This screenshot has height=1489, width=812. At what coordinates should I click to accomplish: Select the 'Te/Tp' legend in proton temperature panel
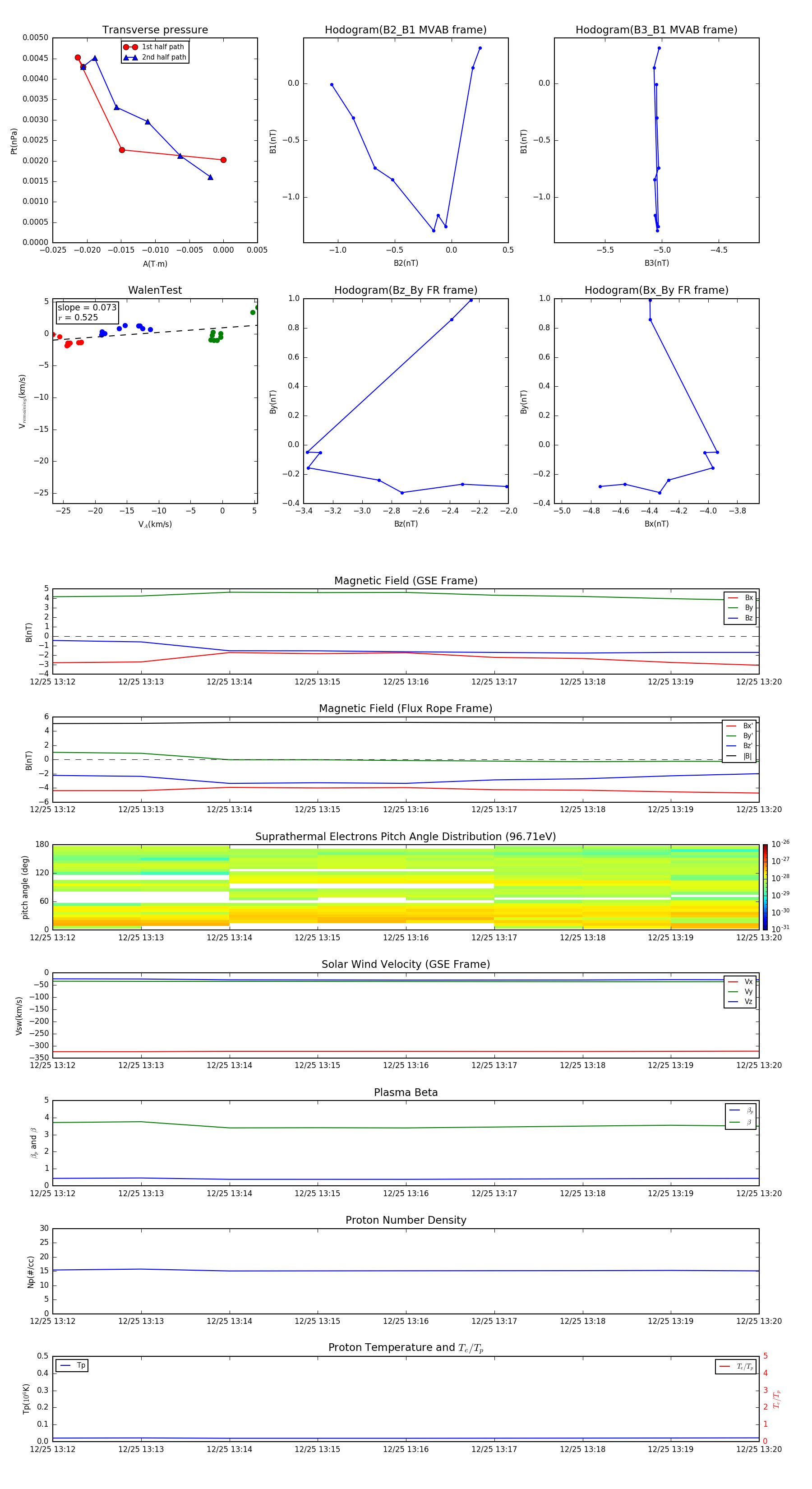736,1366
